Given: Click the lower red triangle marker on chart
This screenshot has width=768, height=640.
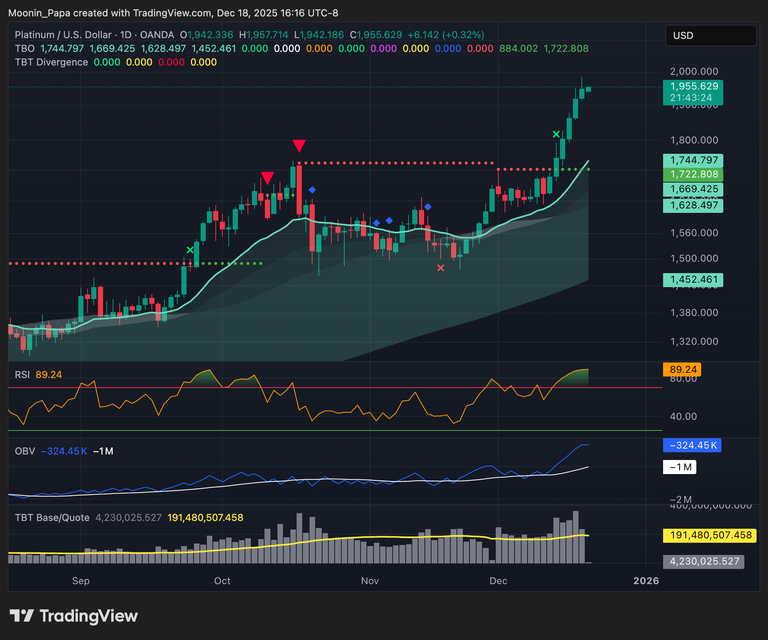Looking at the screenshot, I should click(x=267, y=178).
